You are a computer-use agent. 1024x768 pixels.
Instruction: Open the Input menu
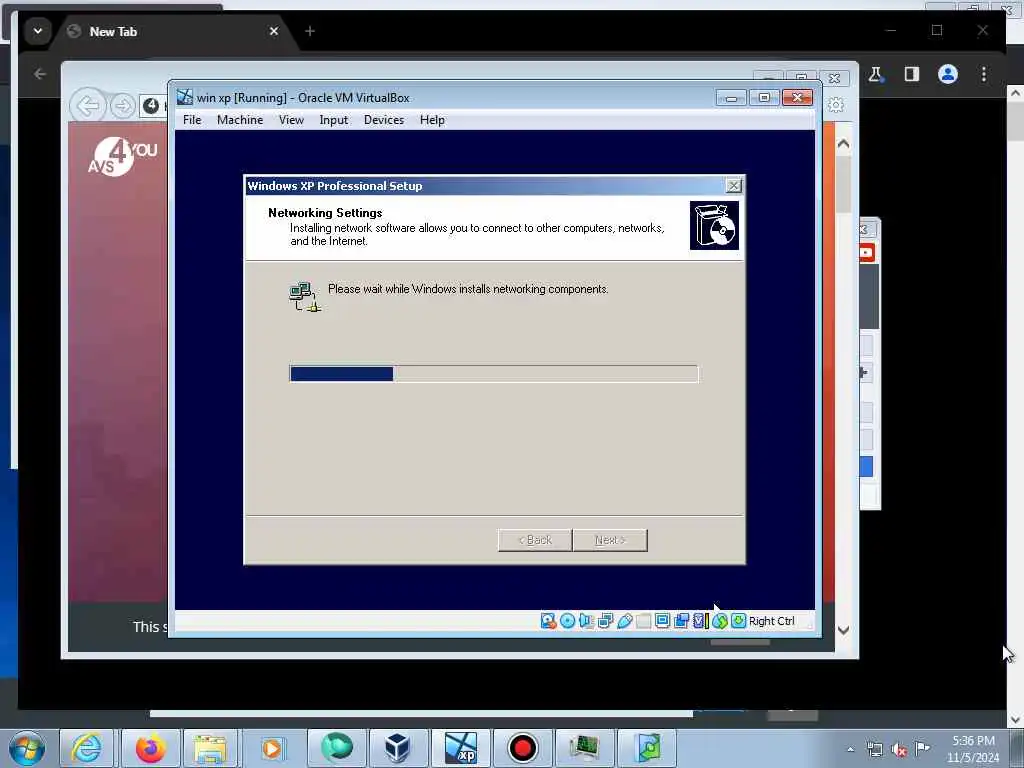click(x=334, y=120)
